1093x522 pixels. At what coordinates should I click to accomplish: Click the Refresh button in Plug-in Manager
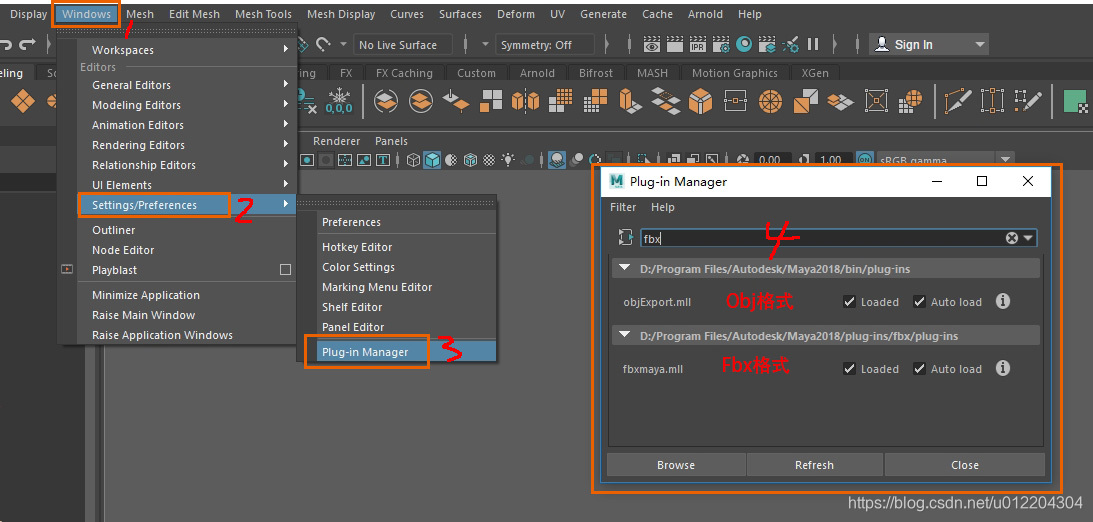814,465
